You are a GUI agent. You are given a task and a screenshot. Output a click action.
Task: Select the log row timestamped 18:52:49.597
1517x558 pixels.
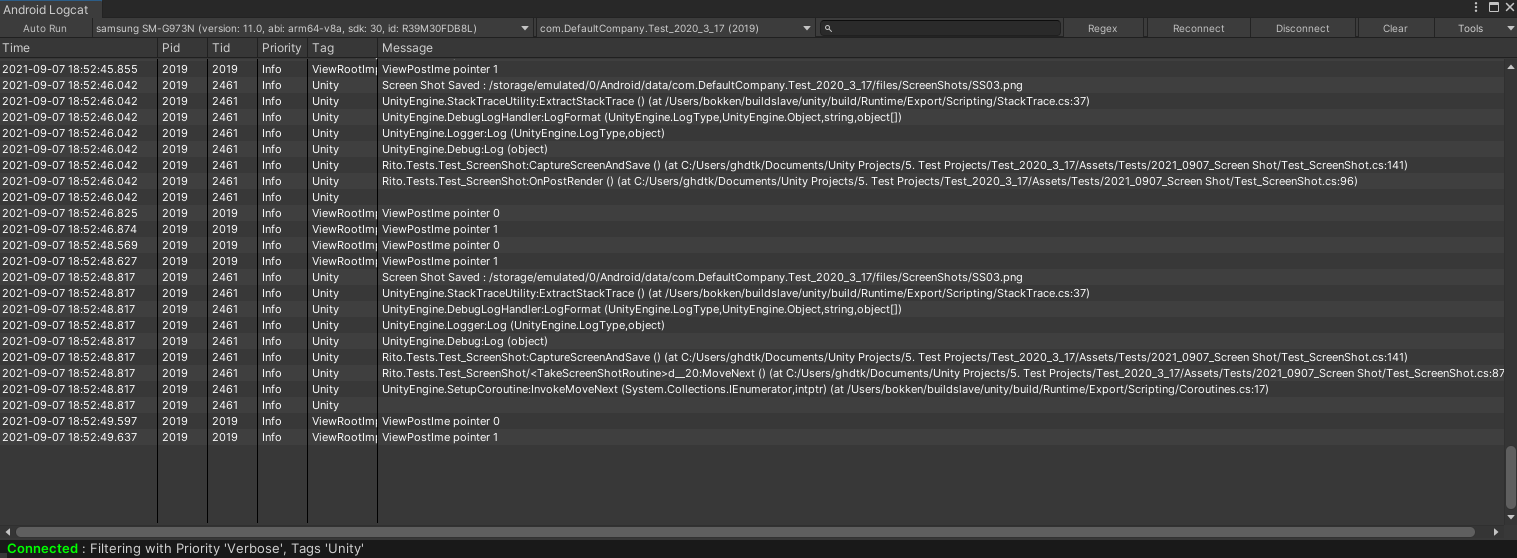pos(751,421)
